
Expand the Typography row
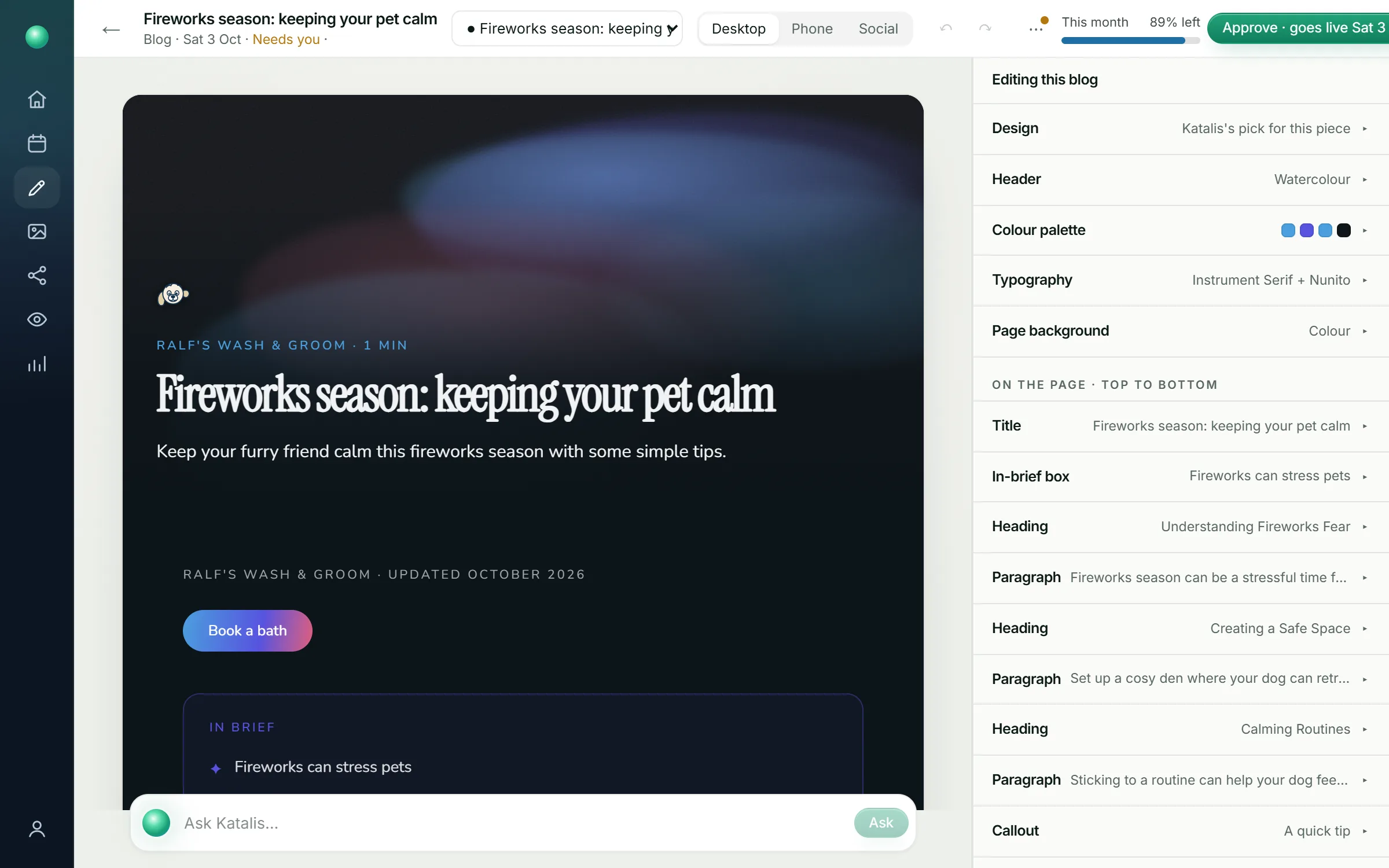coord(1181,280)
